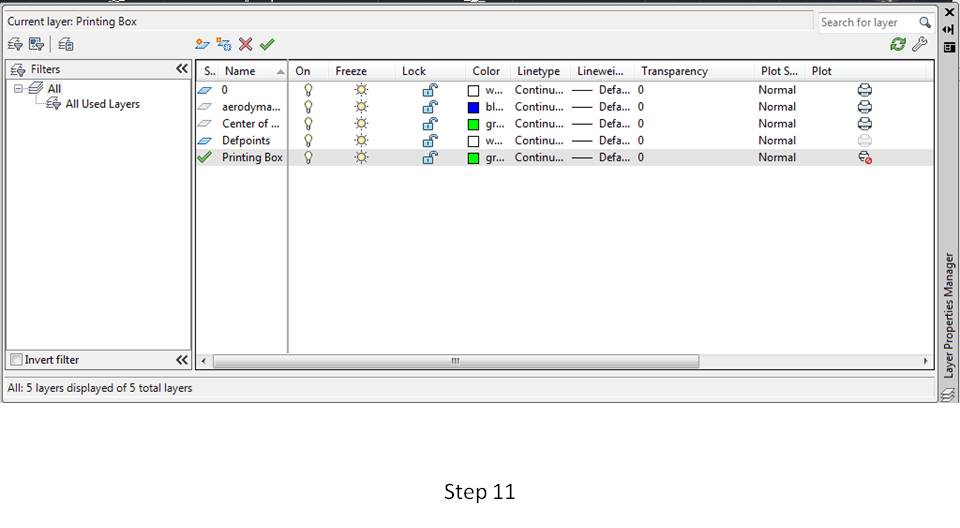Turn off layer 0 light bulb
This screenshot has height=528, width=960.
pyautogui.click(x=309, y=90)
